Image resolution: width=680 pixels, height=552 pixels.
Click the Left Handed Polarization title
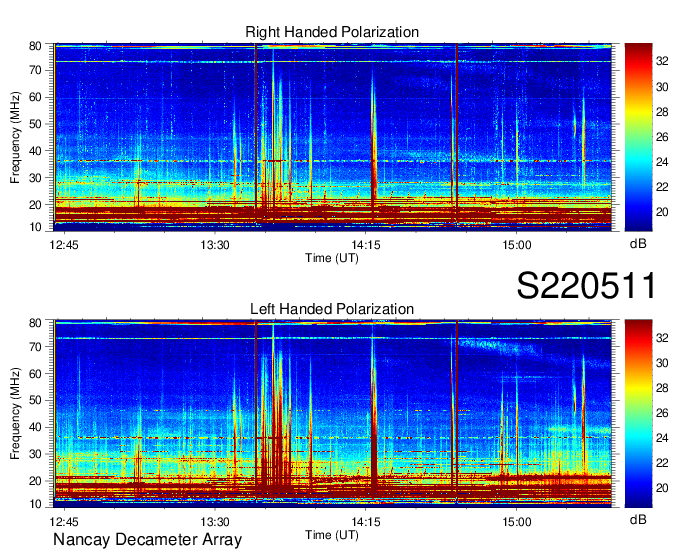point(332,309)
